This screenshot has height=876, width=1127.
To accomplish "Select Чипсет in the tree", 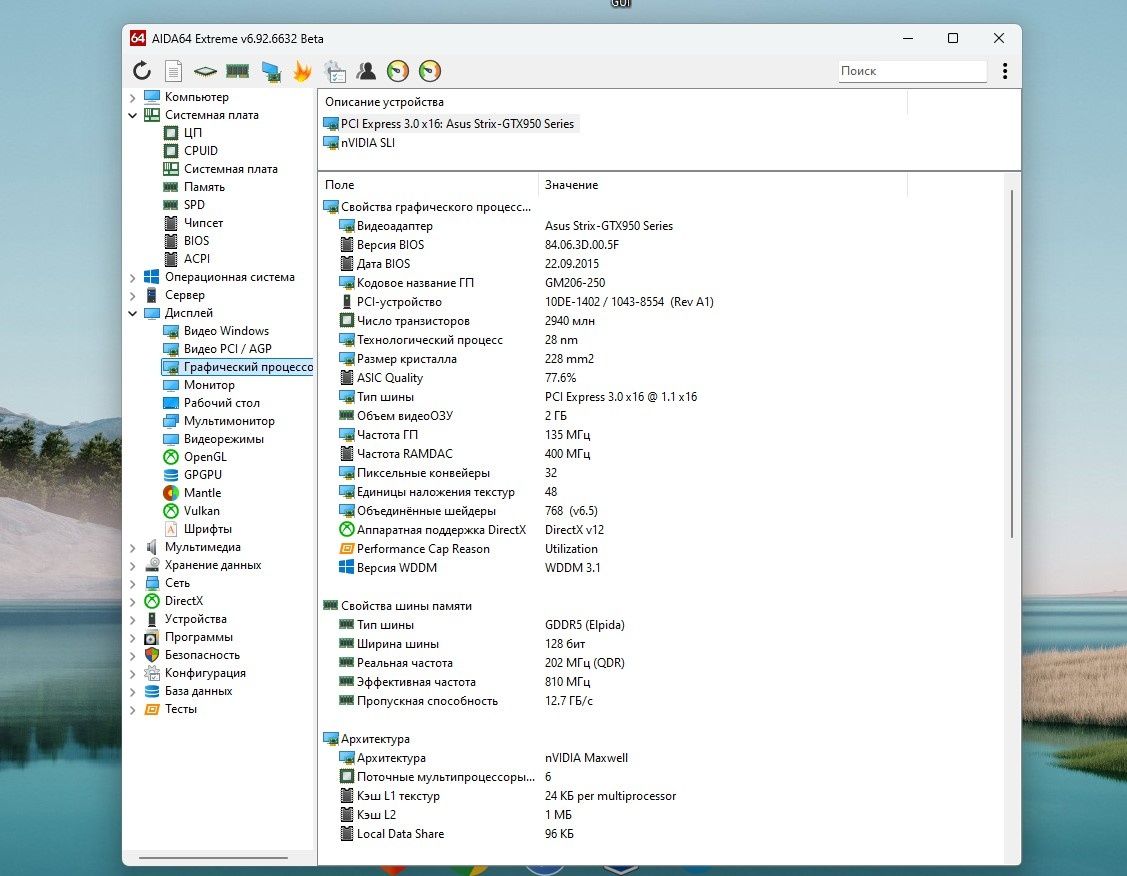I will [x=203, y=223].
